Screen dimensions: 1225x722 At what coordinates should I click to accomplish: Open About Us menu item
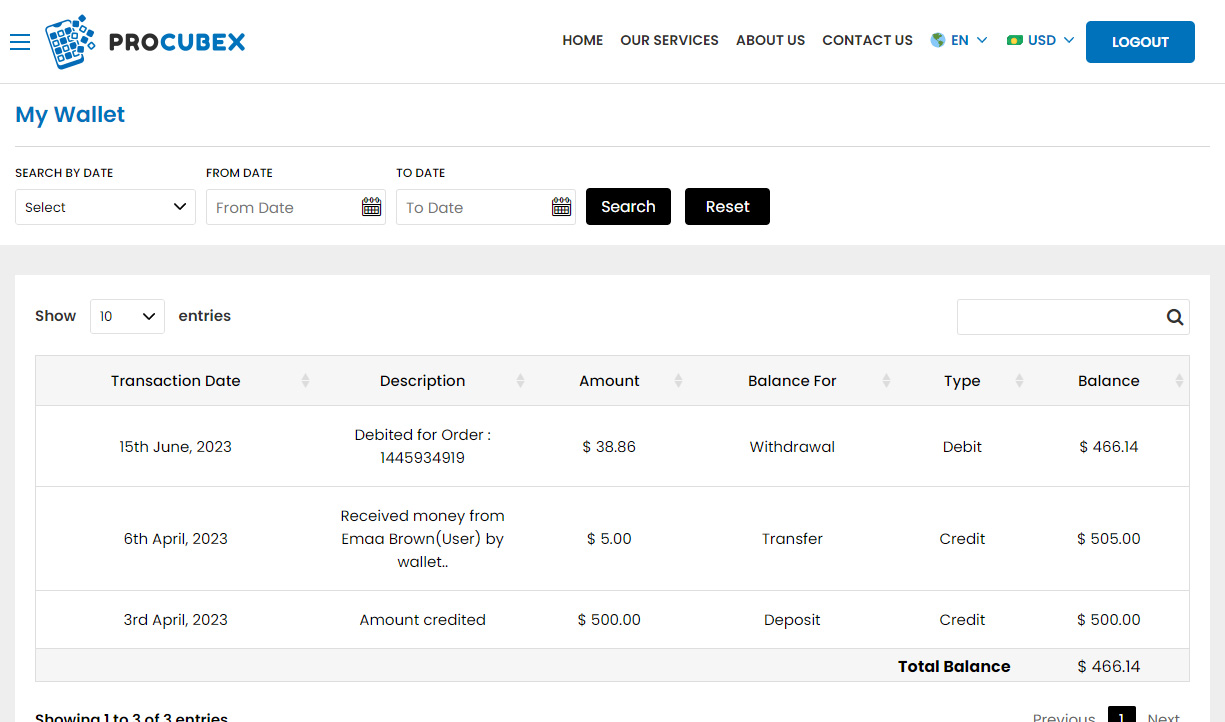(x=770, y=40)
